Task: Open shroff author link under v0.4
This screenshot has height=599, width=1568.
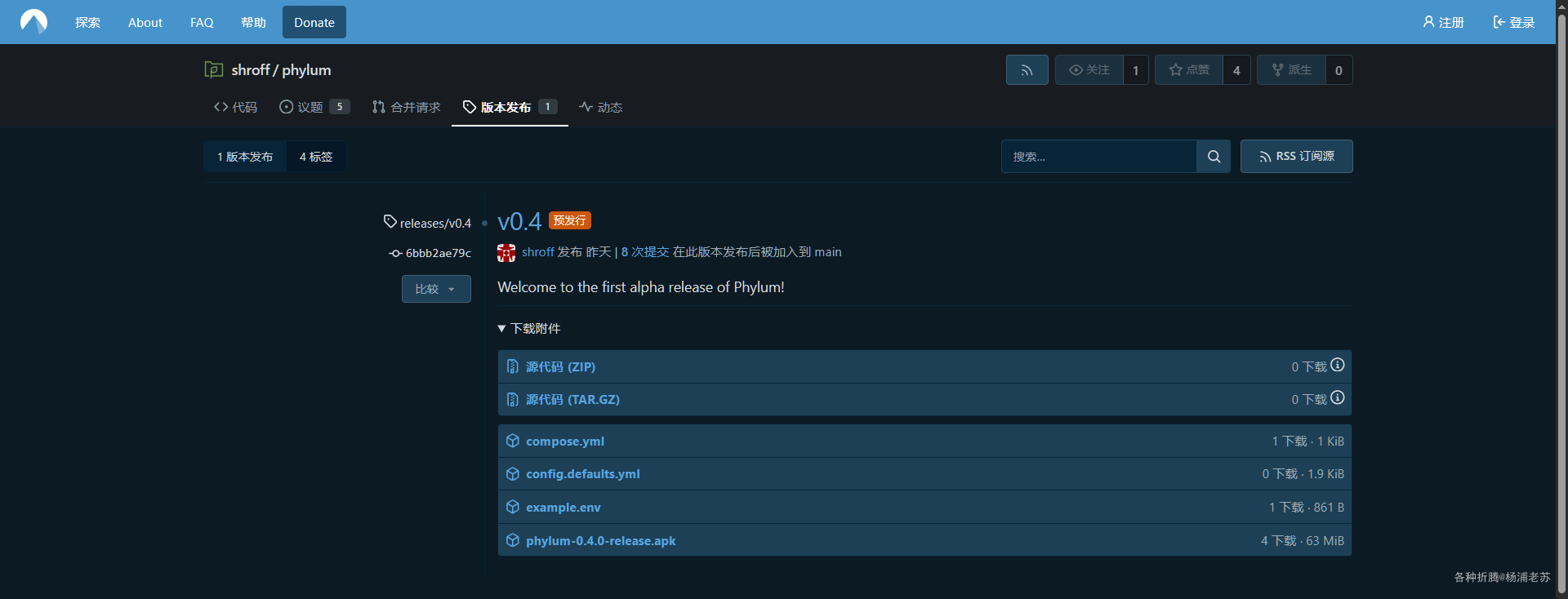Action: point(538,252)
